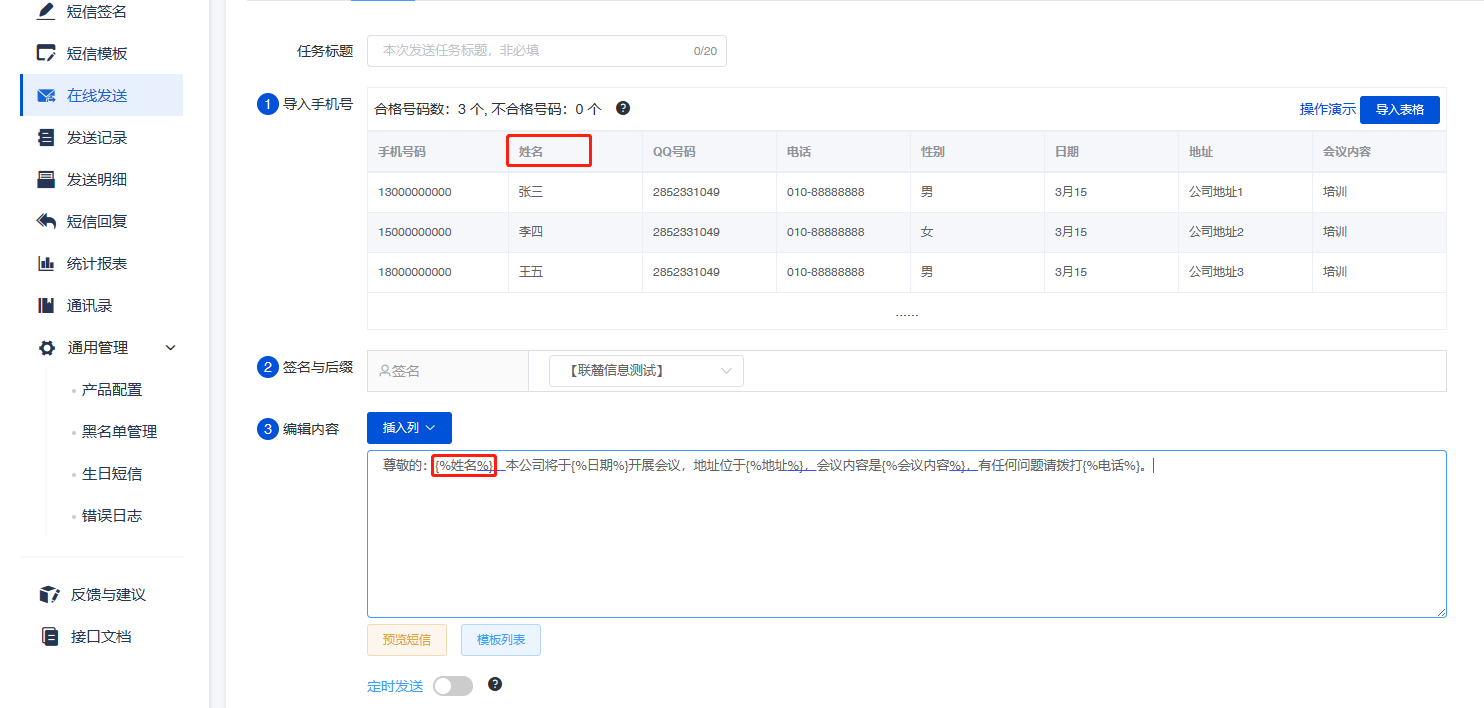The image size is (1484, 708).
Task: Click inside the message content textarea
Action: pos(907,534)
